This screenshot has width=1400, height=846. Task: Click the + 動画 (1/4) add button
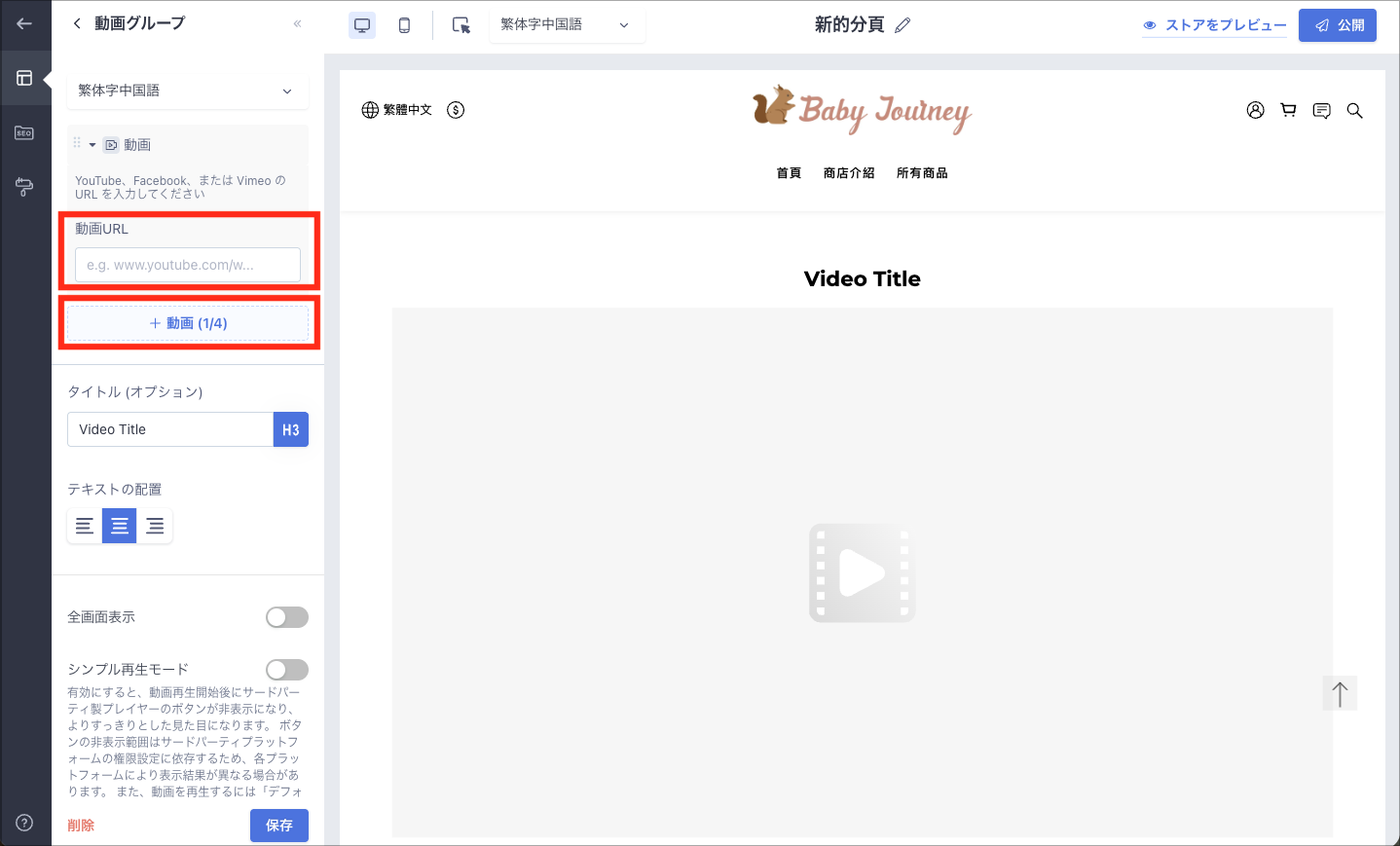pos(188,323)
